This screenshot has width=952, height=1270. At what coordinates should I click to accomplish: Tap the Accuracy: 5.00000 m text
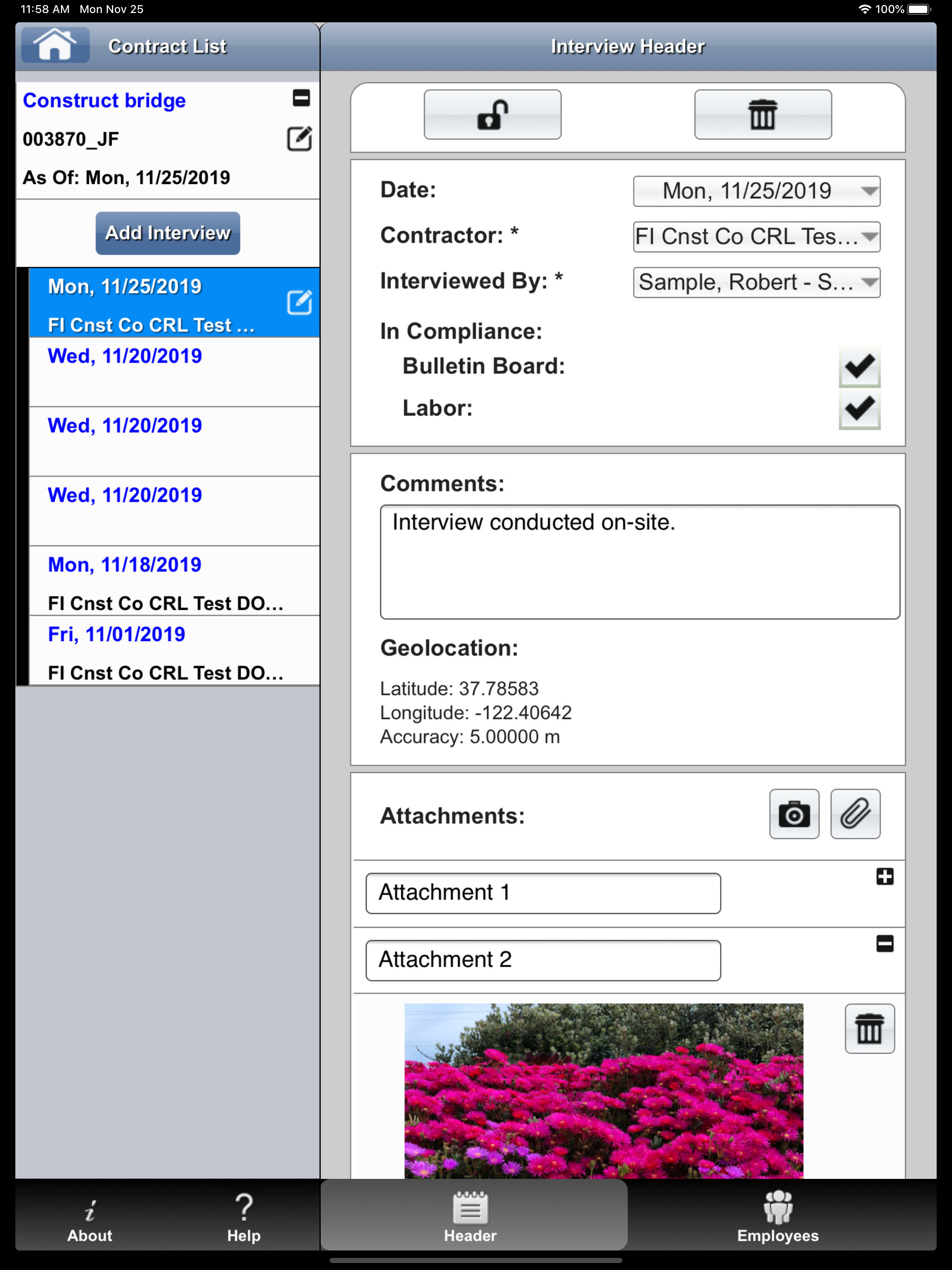coord(469,737)
